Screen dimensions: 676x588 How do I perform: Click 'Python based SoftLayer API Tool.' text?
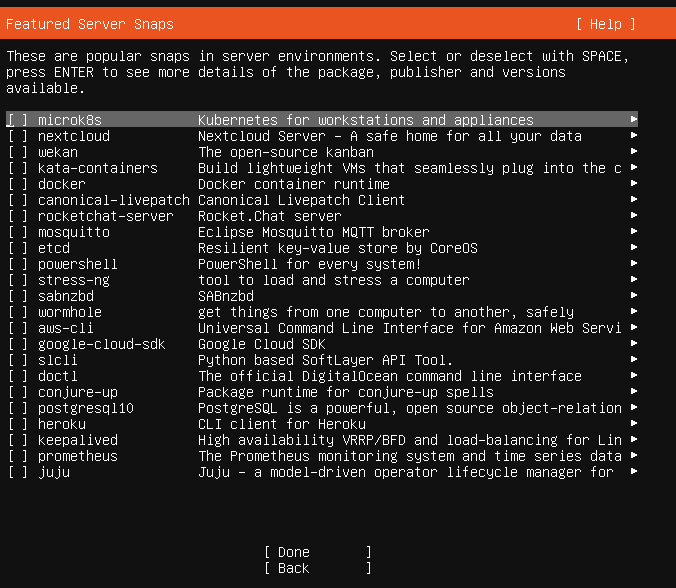click(x=325, y=360)
